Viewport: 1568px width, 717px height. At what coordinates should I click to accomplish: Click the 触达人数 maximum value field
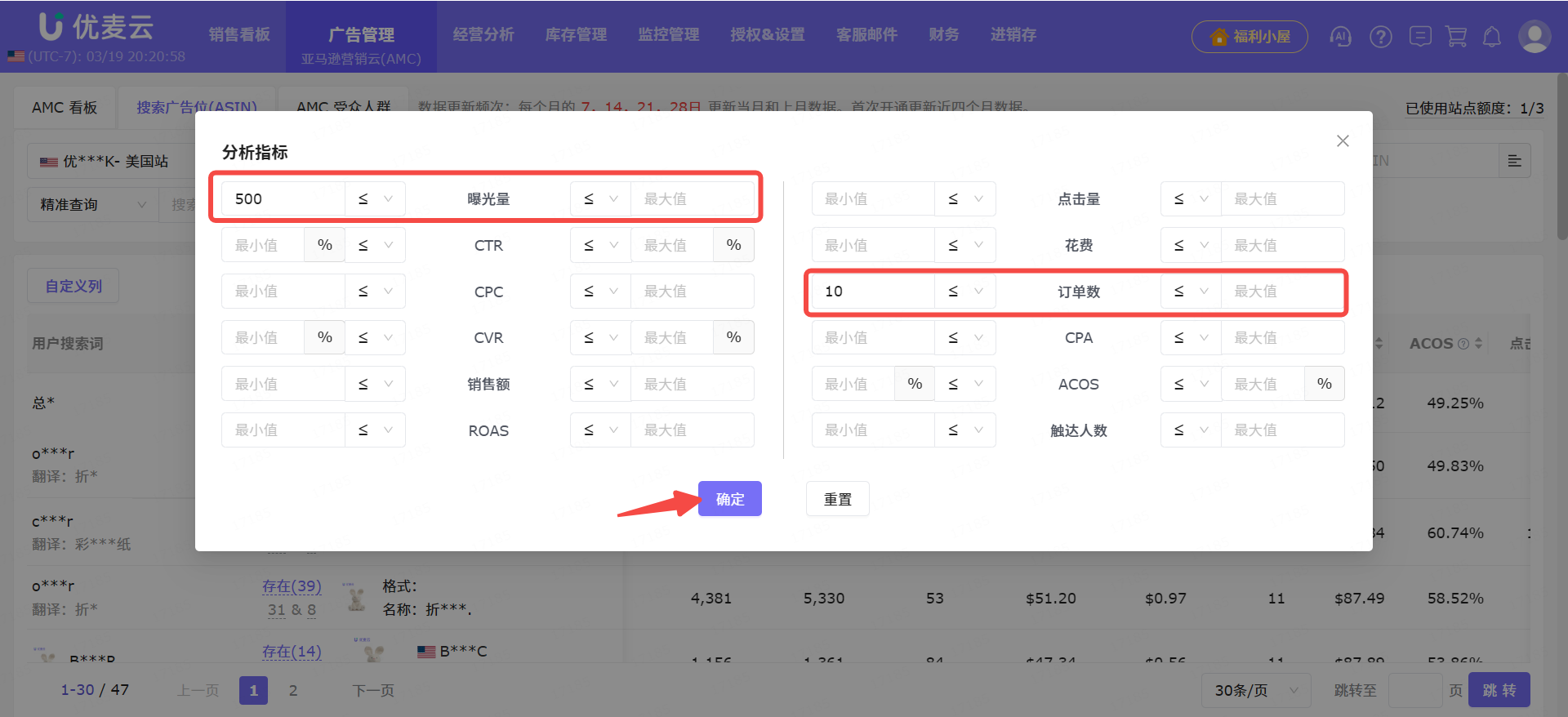pos(1282,430)
